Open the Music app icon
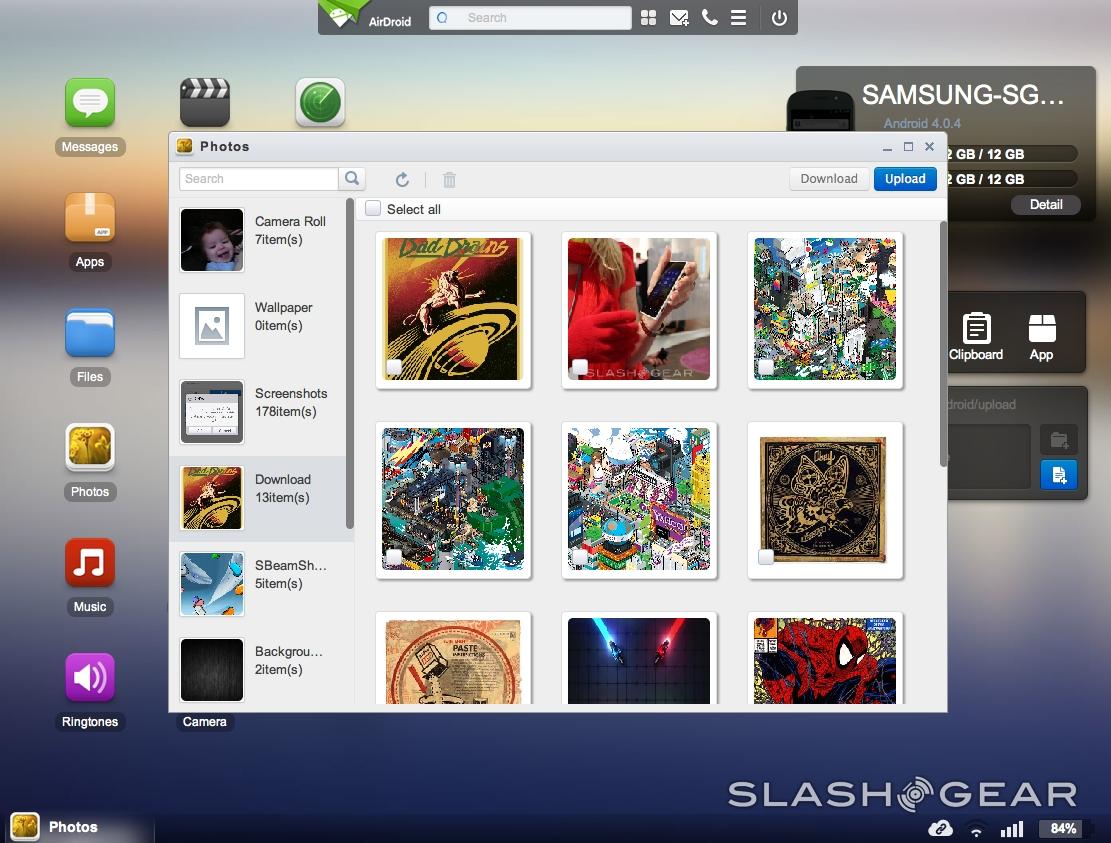This screenshot has height=843, width=1111. (x=90, y=564)
